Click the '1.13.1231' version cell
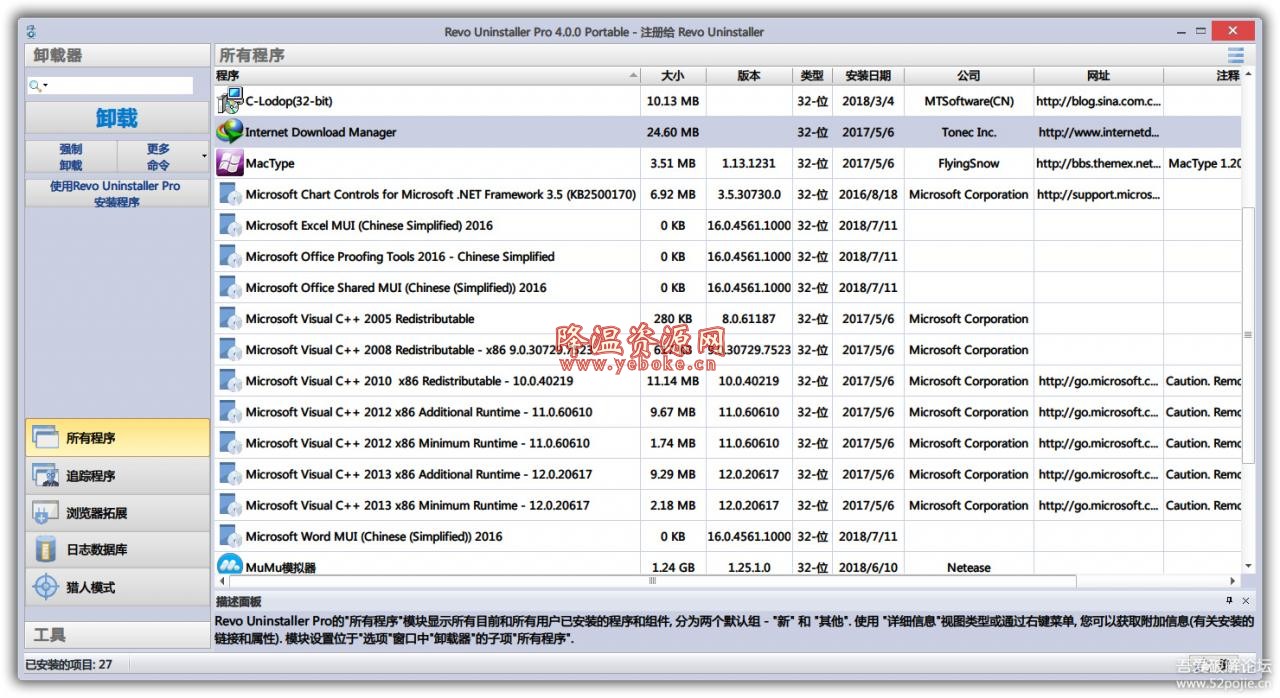1280x698 pixels. (748, 163)
